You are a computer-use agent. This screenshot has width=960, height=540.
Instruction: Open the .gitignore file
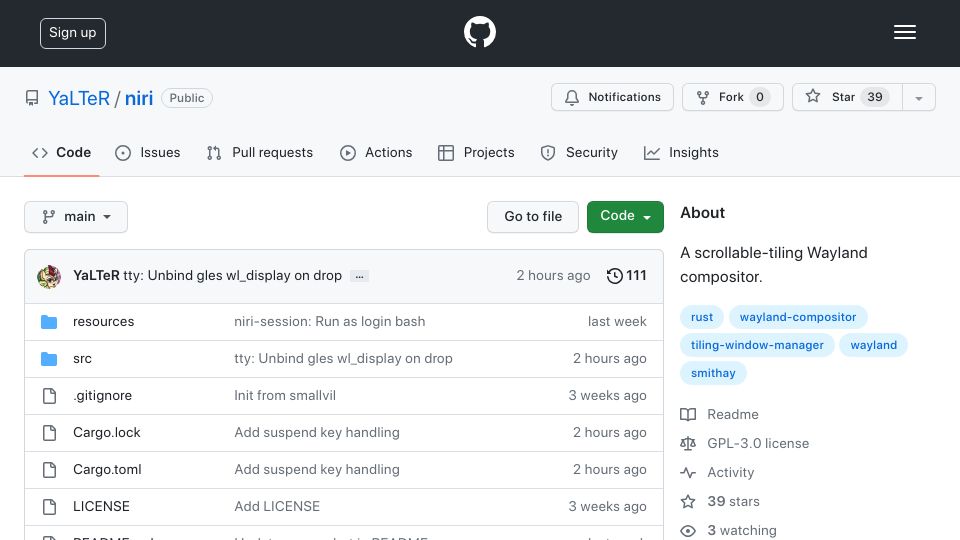102,396
